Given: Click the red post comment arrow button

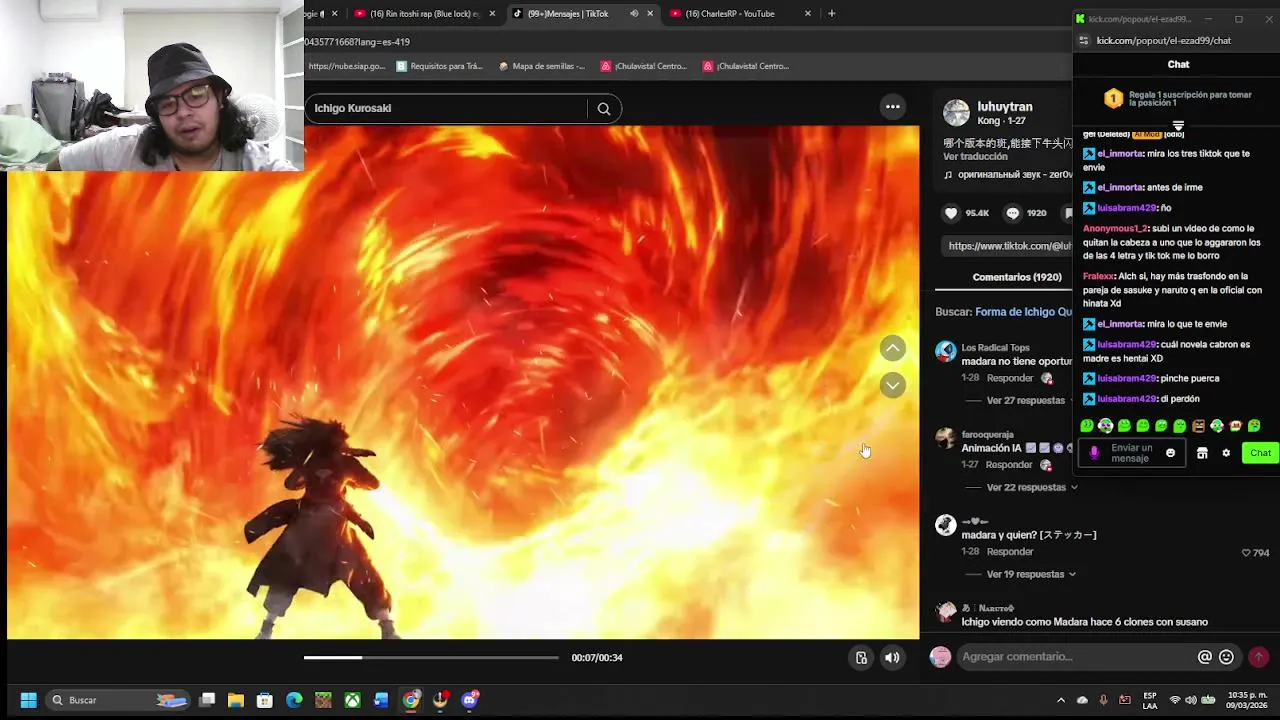Looking at the screenshot, I should click(1259, 657).
